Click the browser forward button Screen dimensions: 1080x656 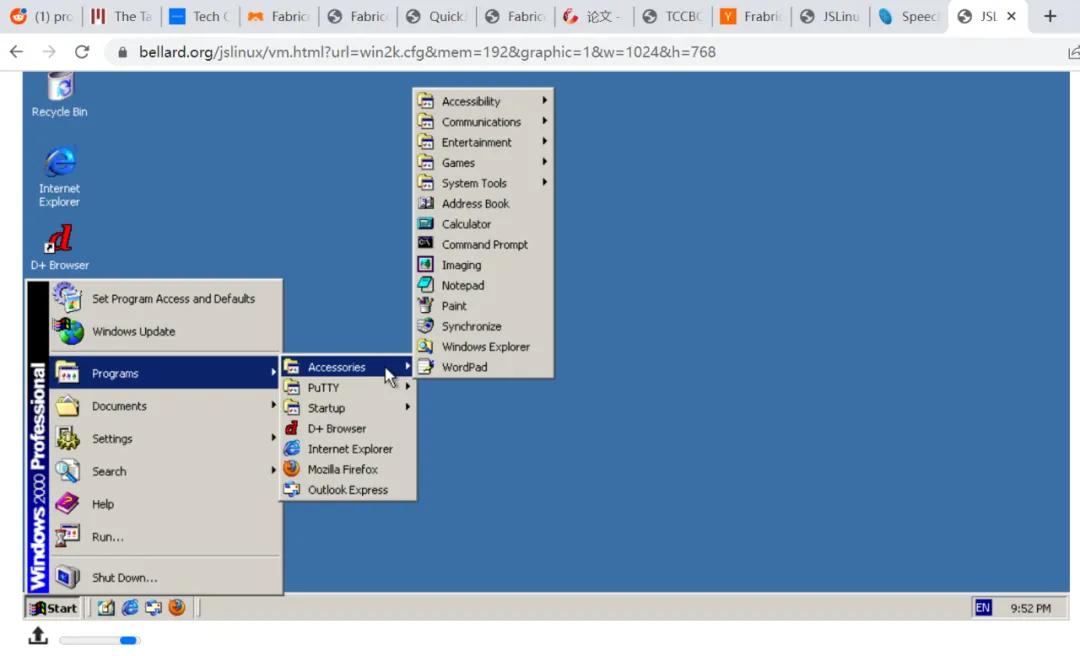click(x=49, y=52)
